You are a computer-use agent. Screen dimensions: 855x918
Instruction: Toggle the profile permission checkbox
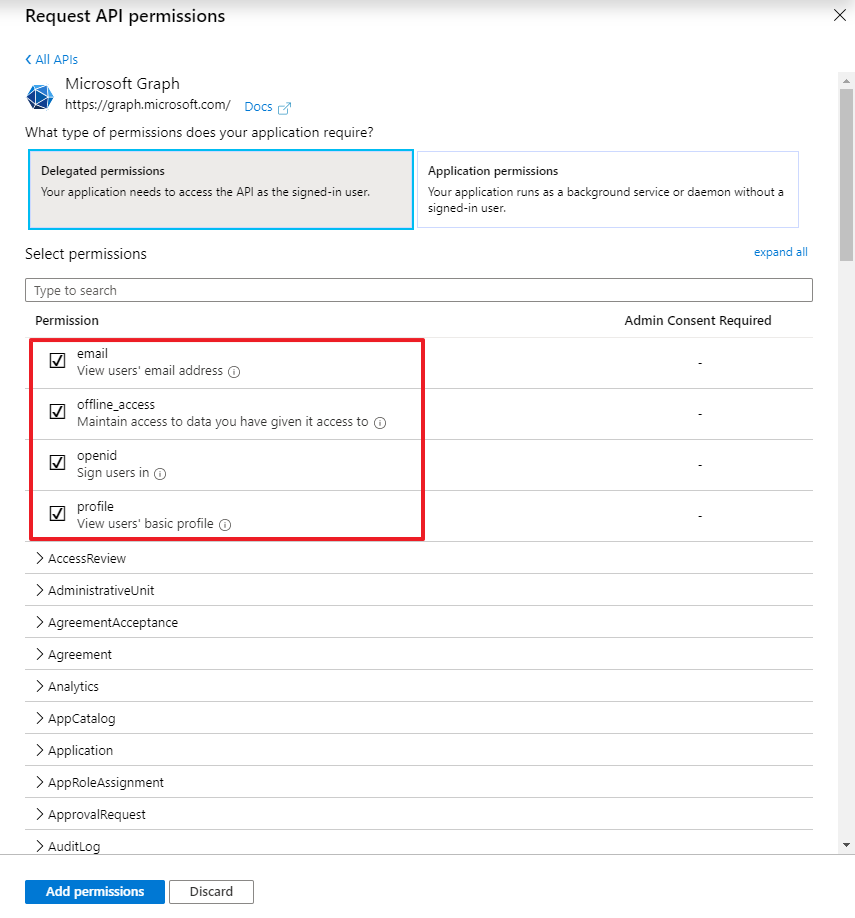click(x=57, y=514)
